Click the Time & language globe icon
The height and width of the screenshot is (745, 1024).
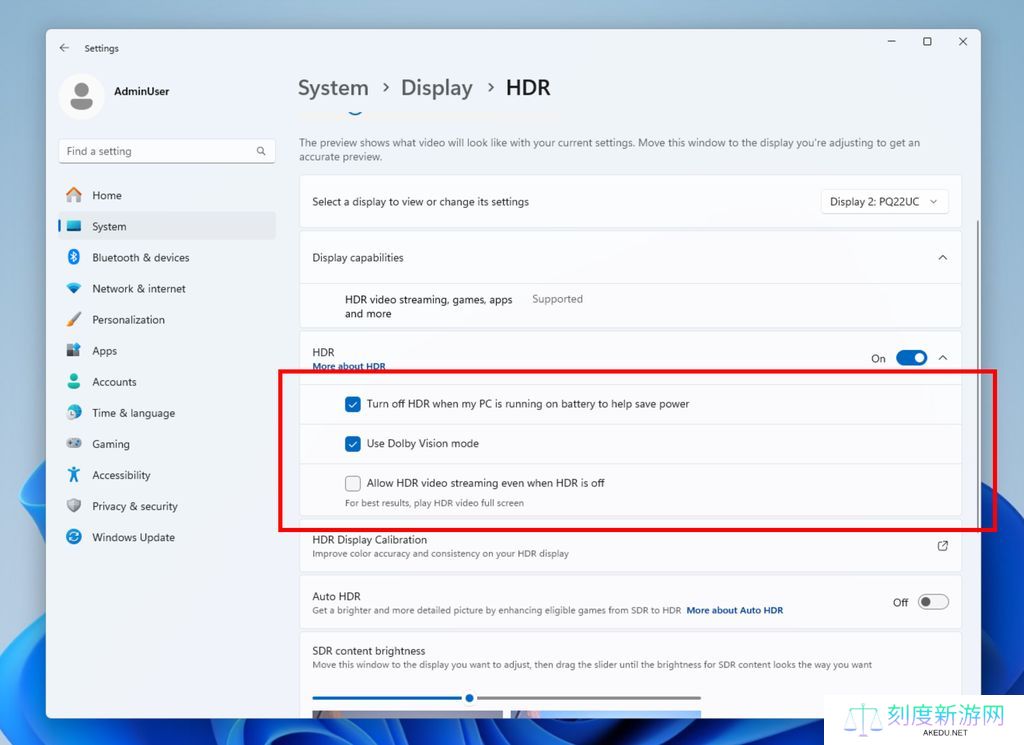click(74, 412)
